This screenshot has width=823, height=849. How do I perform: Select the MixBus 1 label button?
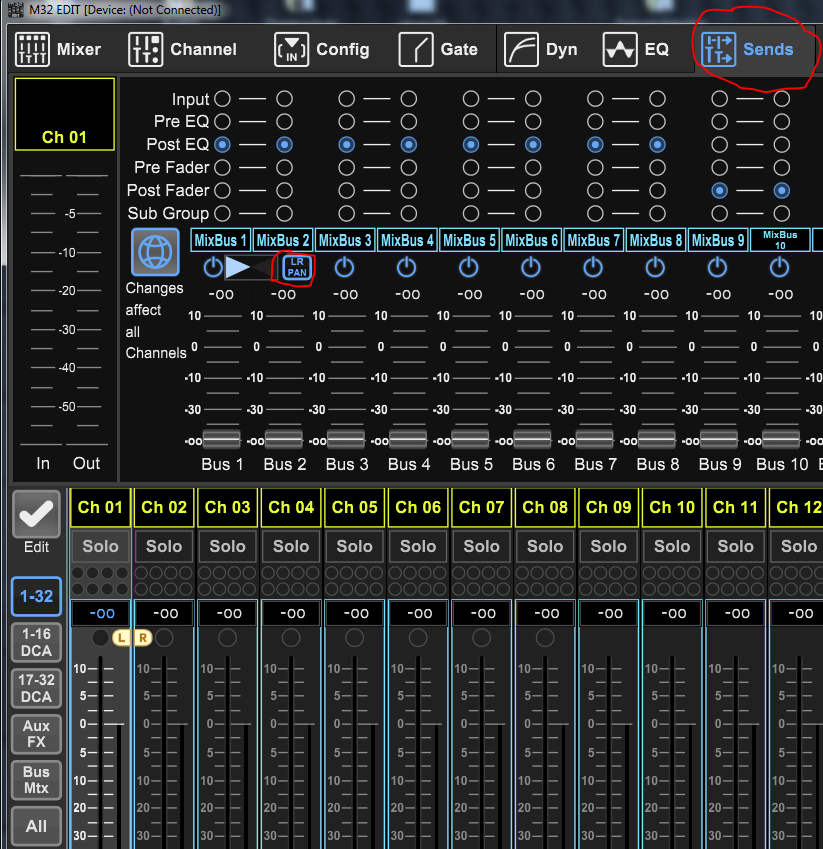click(221, 240)
